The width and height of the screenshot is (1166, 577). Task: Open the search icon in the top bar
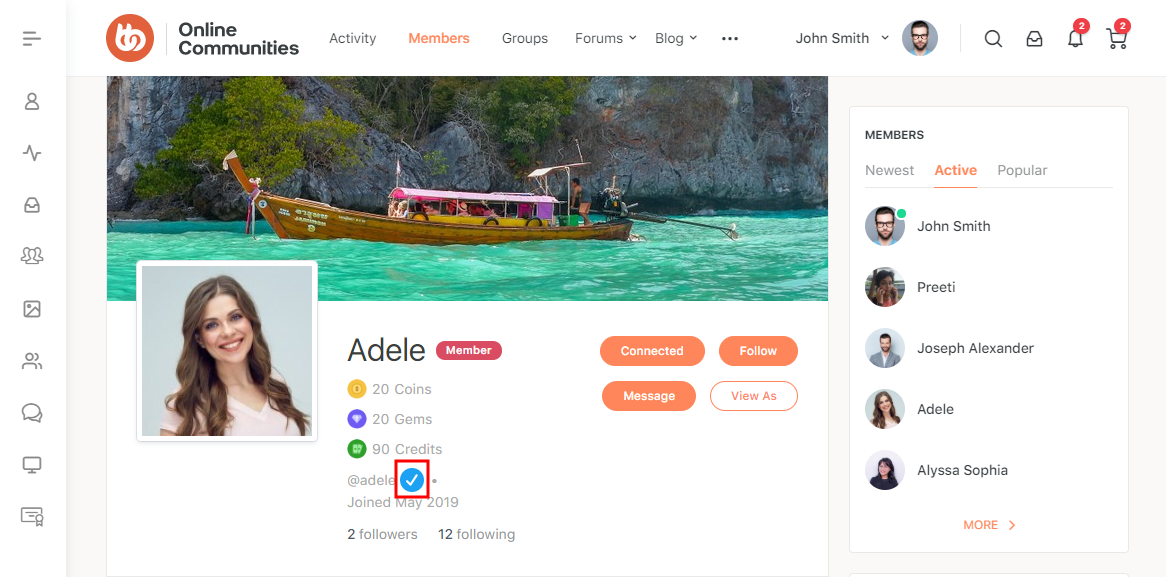993,38
